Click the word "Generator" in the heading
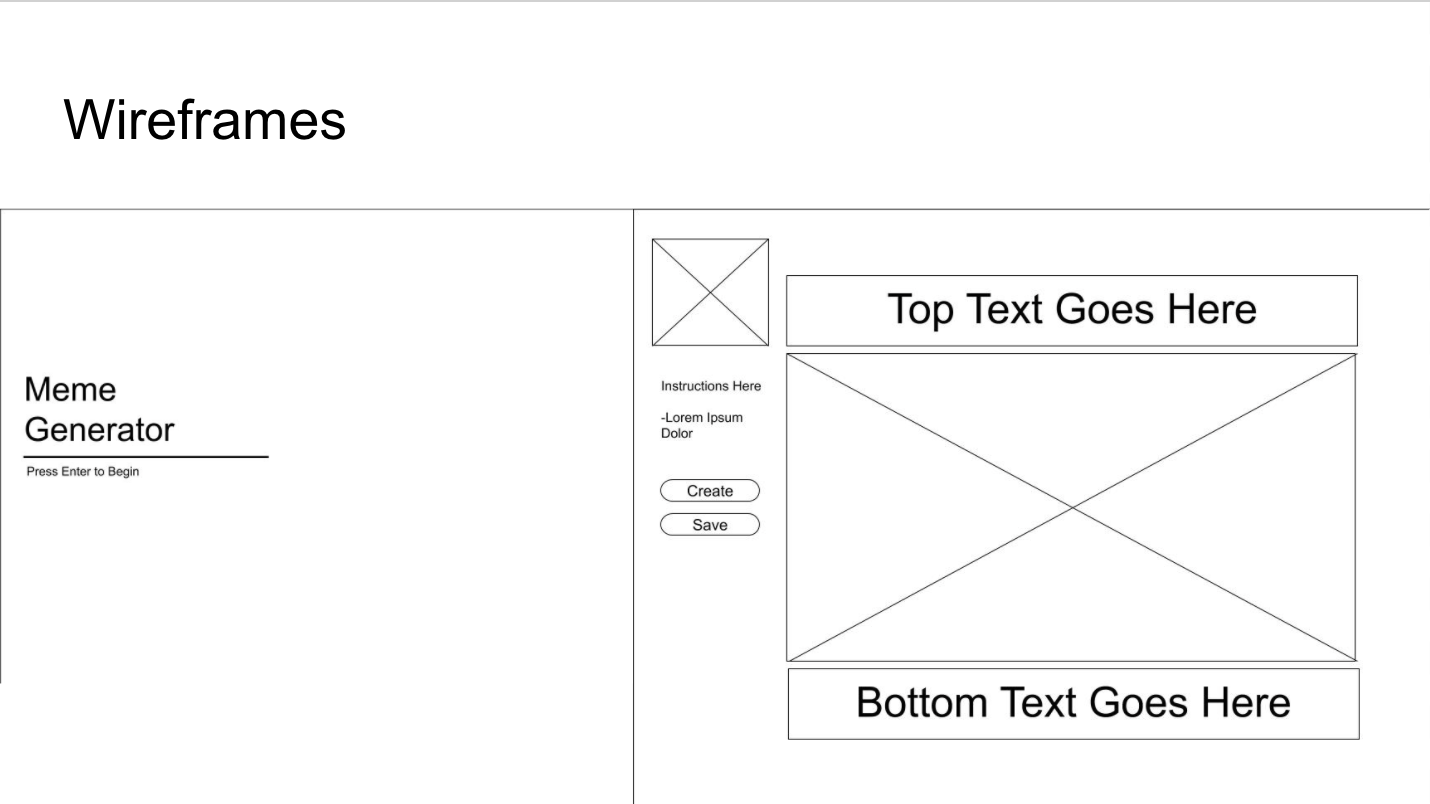Screen dimensions: 1430x804 pos(99,430)
